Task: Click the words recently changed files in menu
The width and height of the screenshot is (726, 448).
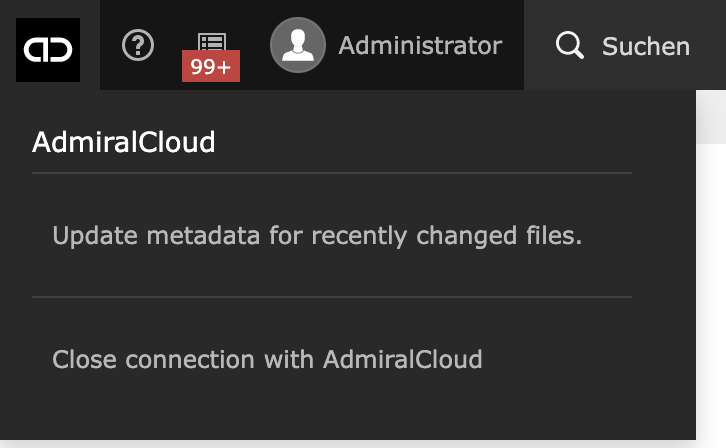Action: (x=447, y=236)
